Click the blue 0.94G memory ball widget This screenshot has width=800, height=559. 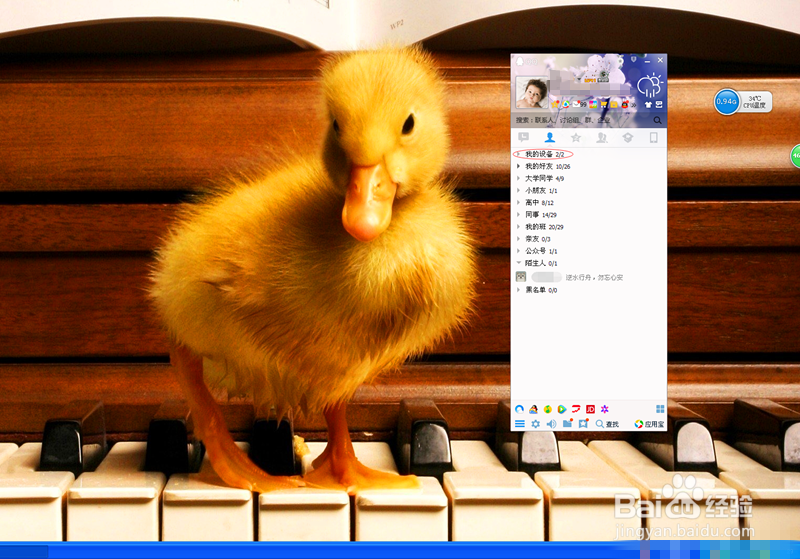[726, 101]
